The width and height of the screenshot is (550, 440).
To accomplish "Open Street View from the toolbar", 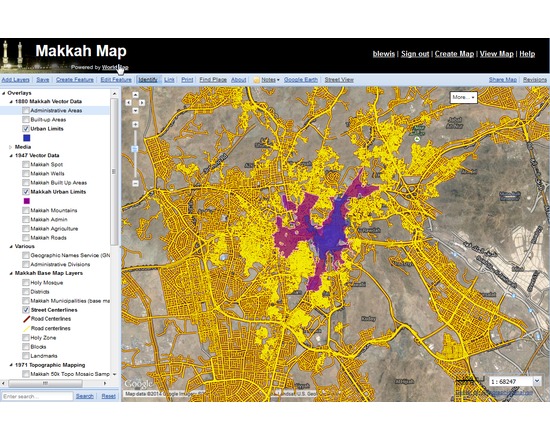I will pos(339,80).
